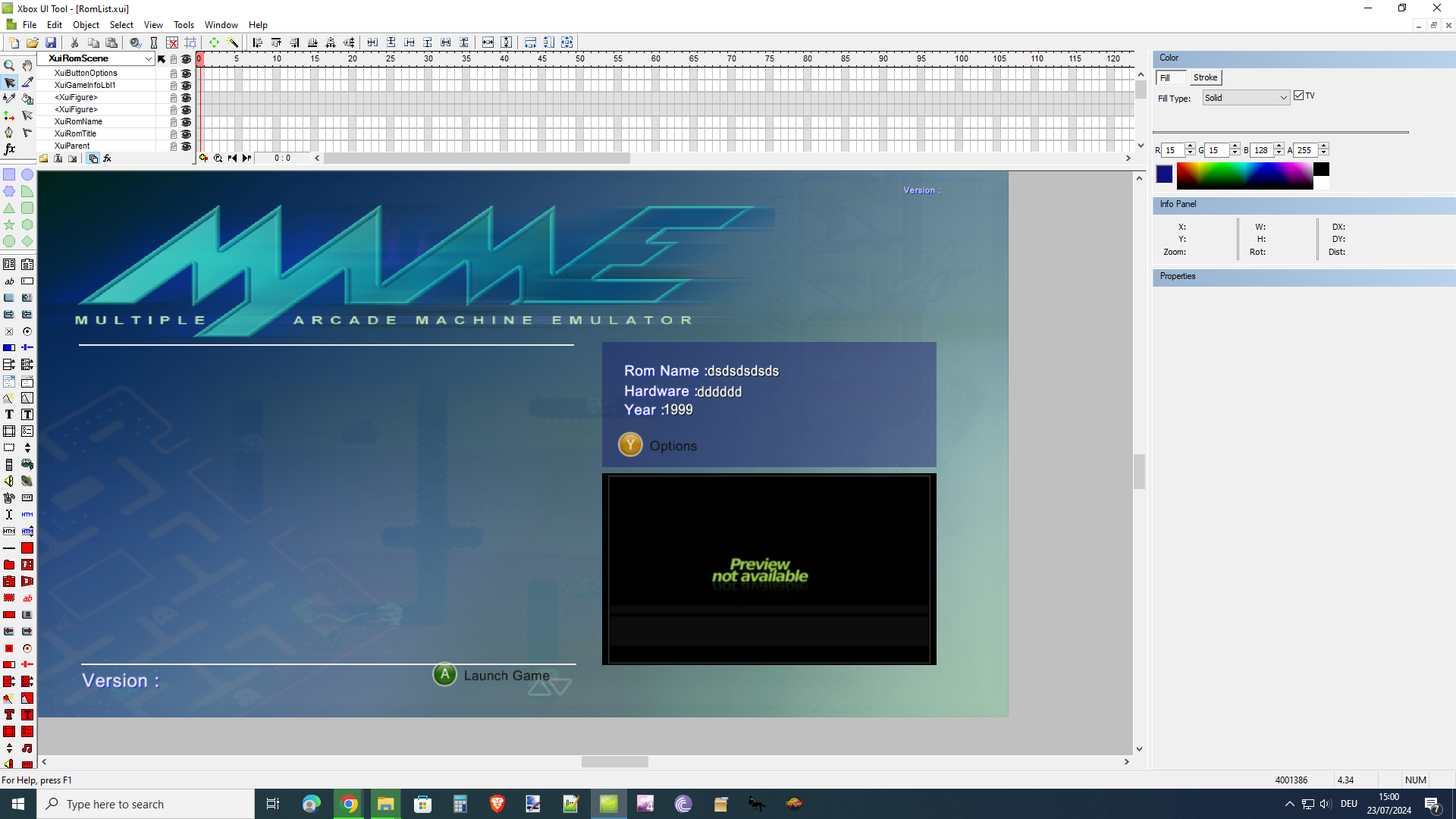This screenshot has height=819, width=1456.
Task: Hide the XuiRomName element with its eye icon
Action: 187,122
